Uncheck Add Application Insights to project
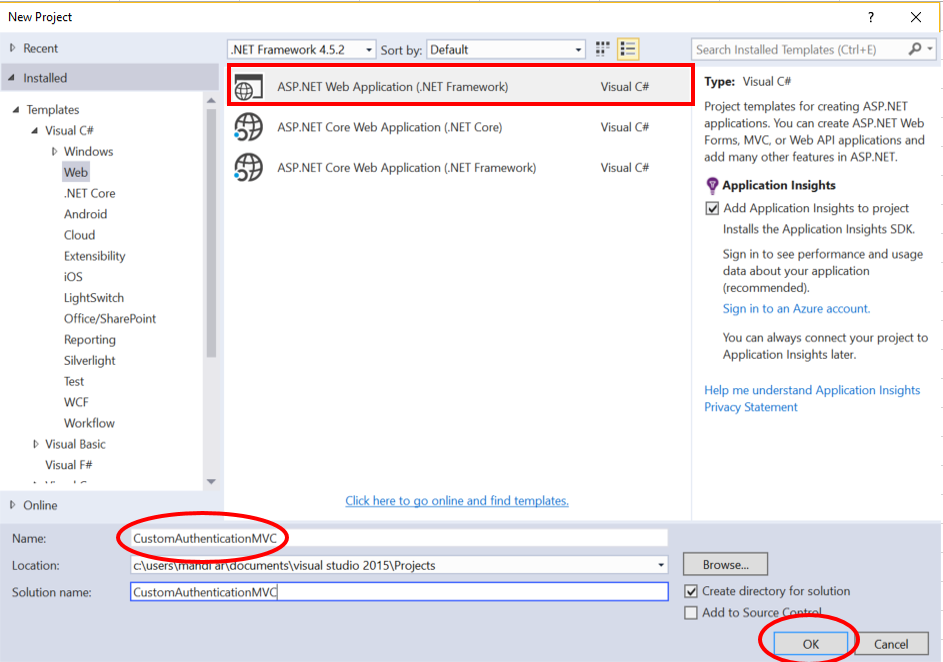The width and height of the screenshot is (943, 662). coord(712,209)
